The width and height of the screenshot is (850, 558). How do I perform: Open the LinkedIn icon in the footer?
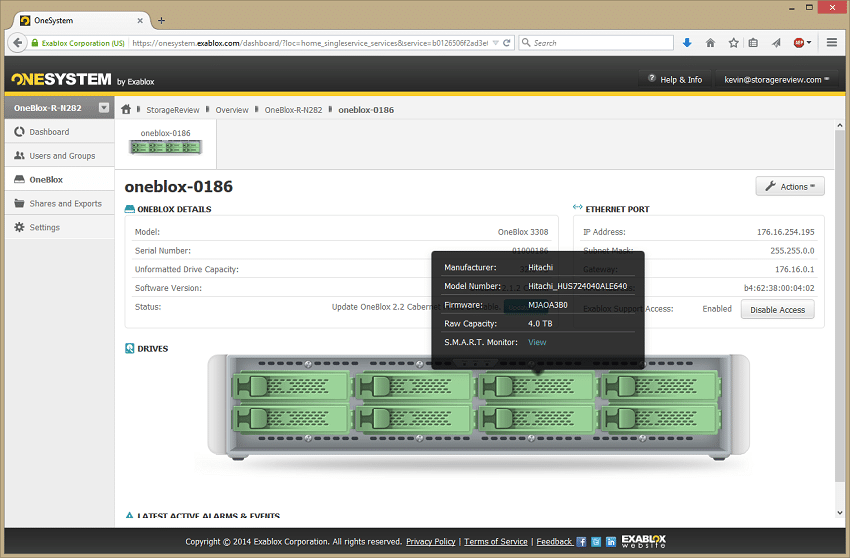tap(610, 542)
